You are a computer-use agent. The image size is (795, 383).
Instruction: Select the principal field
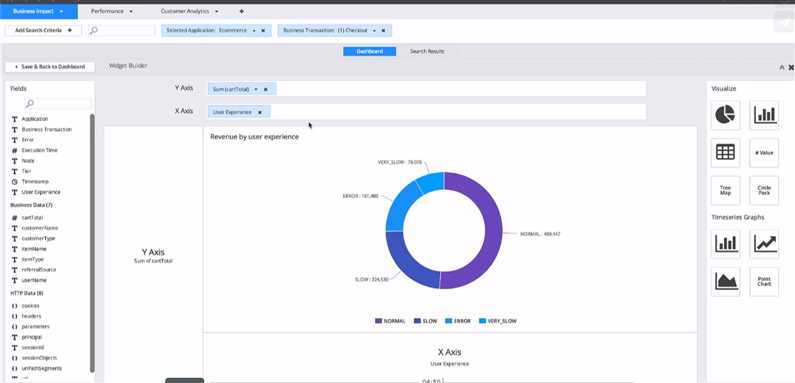click(x=32, y=337)
